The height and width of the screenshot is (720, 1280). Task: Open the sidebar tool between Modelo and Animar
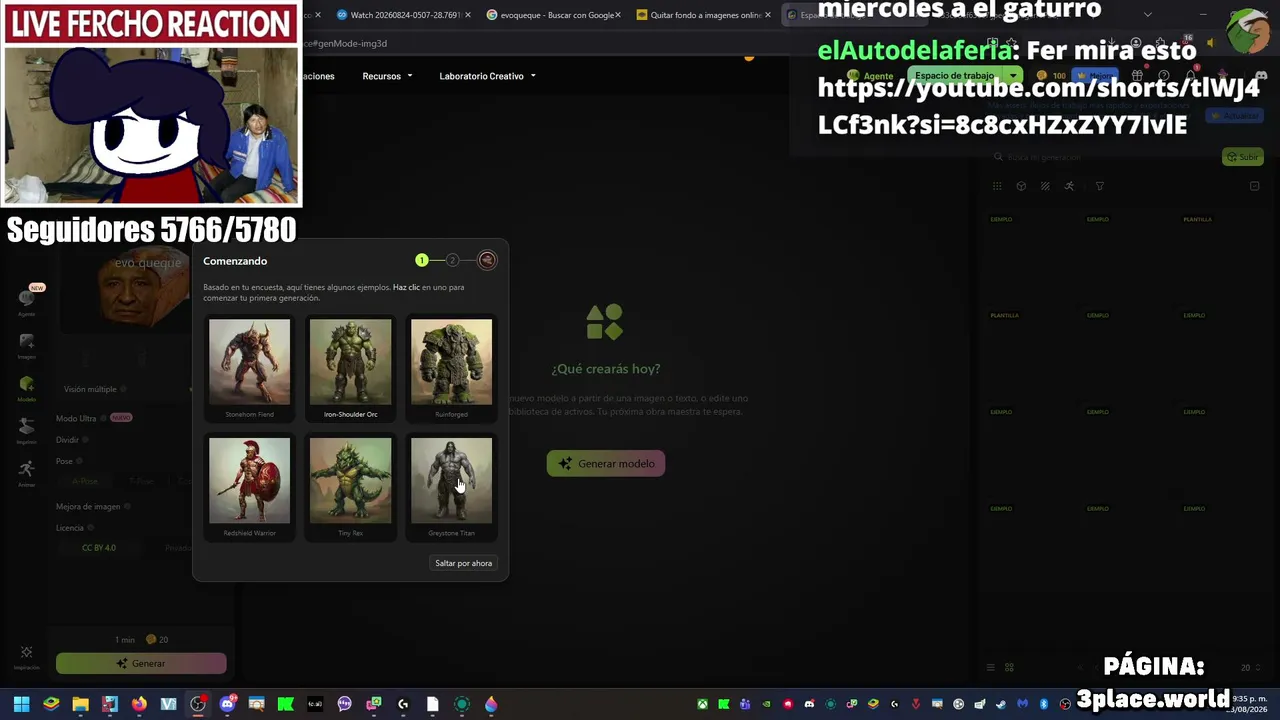coord(26,430)
